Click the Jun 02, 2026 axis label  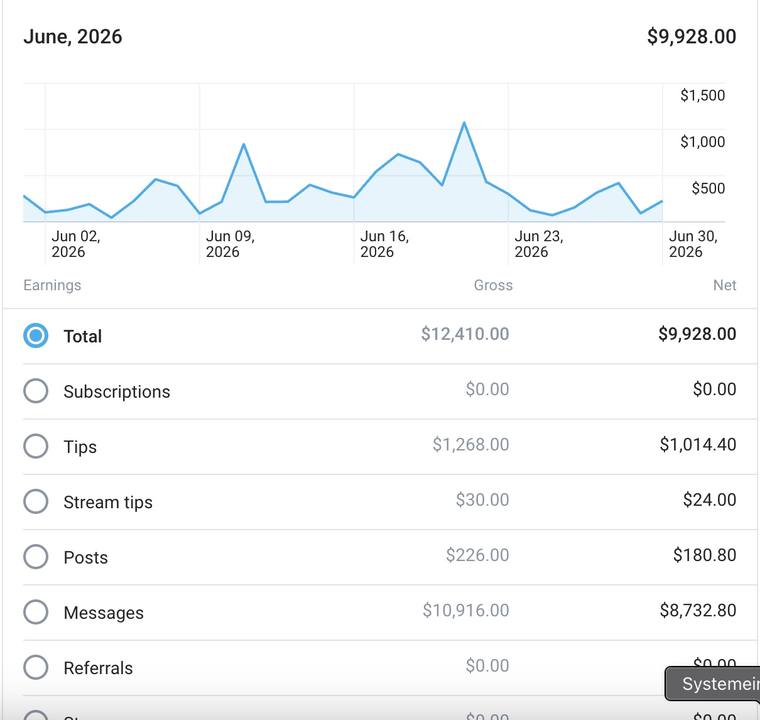coord(76,244)
